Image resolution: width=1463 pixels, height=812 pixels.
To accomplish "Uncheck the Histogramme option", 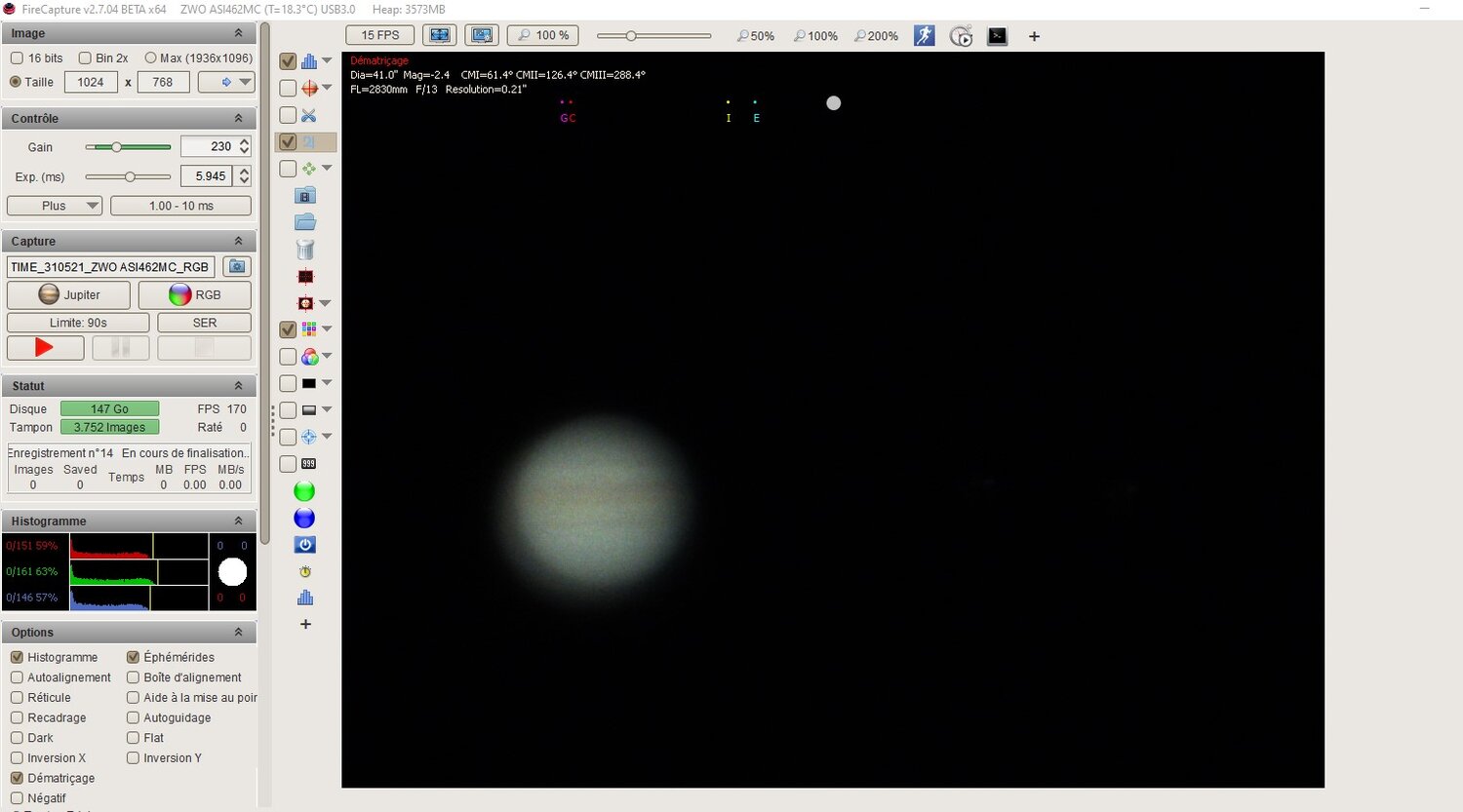I will coord(17,657).
